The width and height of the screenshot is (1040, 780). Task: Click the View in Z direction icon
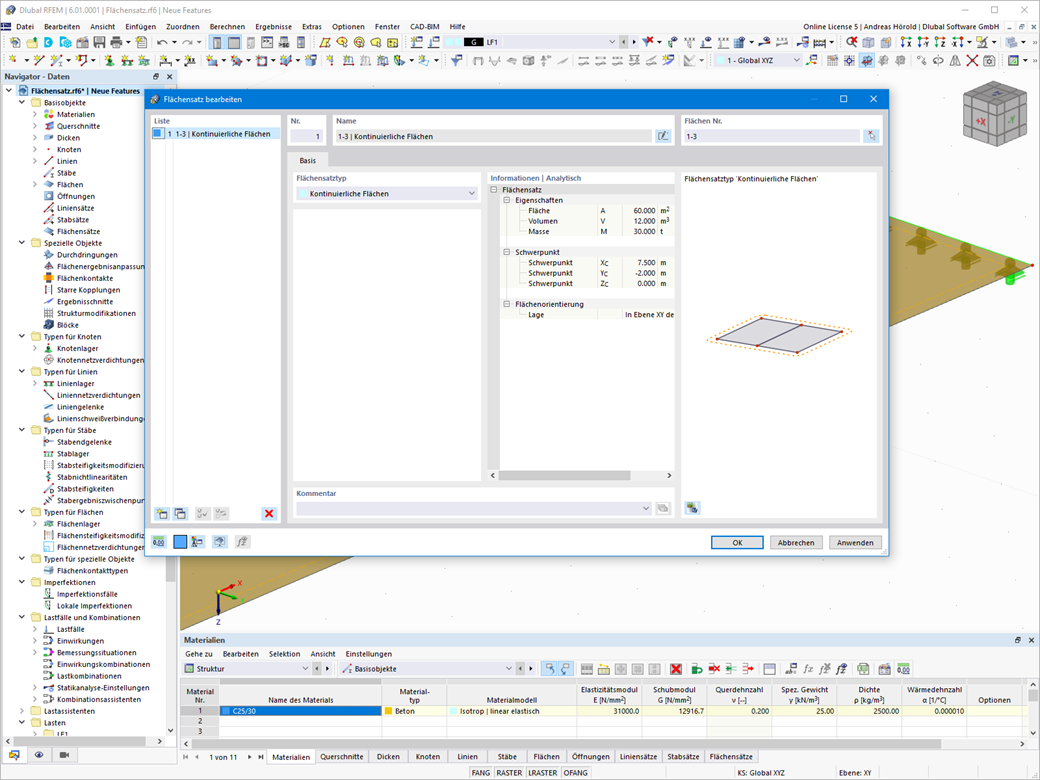pos(940,42)
